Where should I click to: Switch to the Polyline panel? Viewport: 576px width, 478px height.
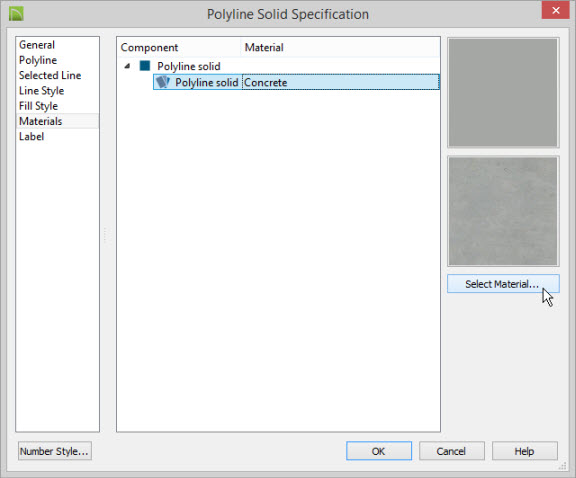38,60
